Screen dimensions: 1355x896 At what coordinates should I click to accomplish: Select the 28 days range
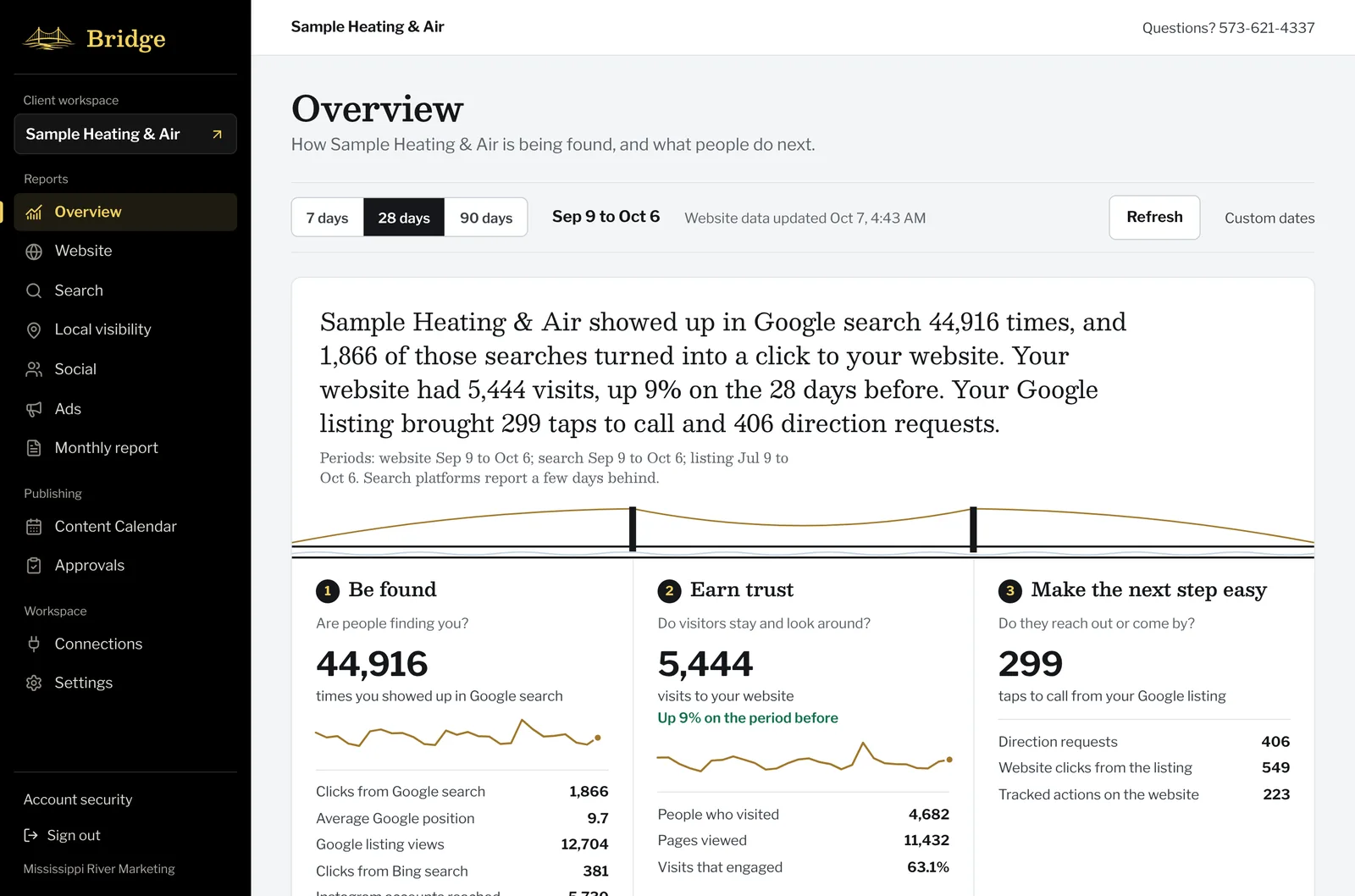tap(404, 218)
